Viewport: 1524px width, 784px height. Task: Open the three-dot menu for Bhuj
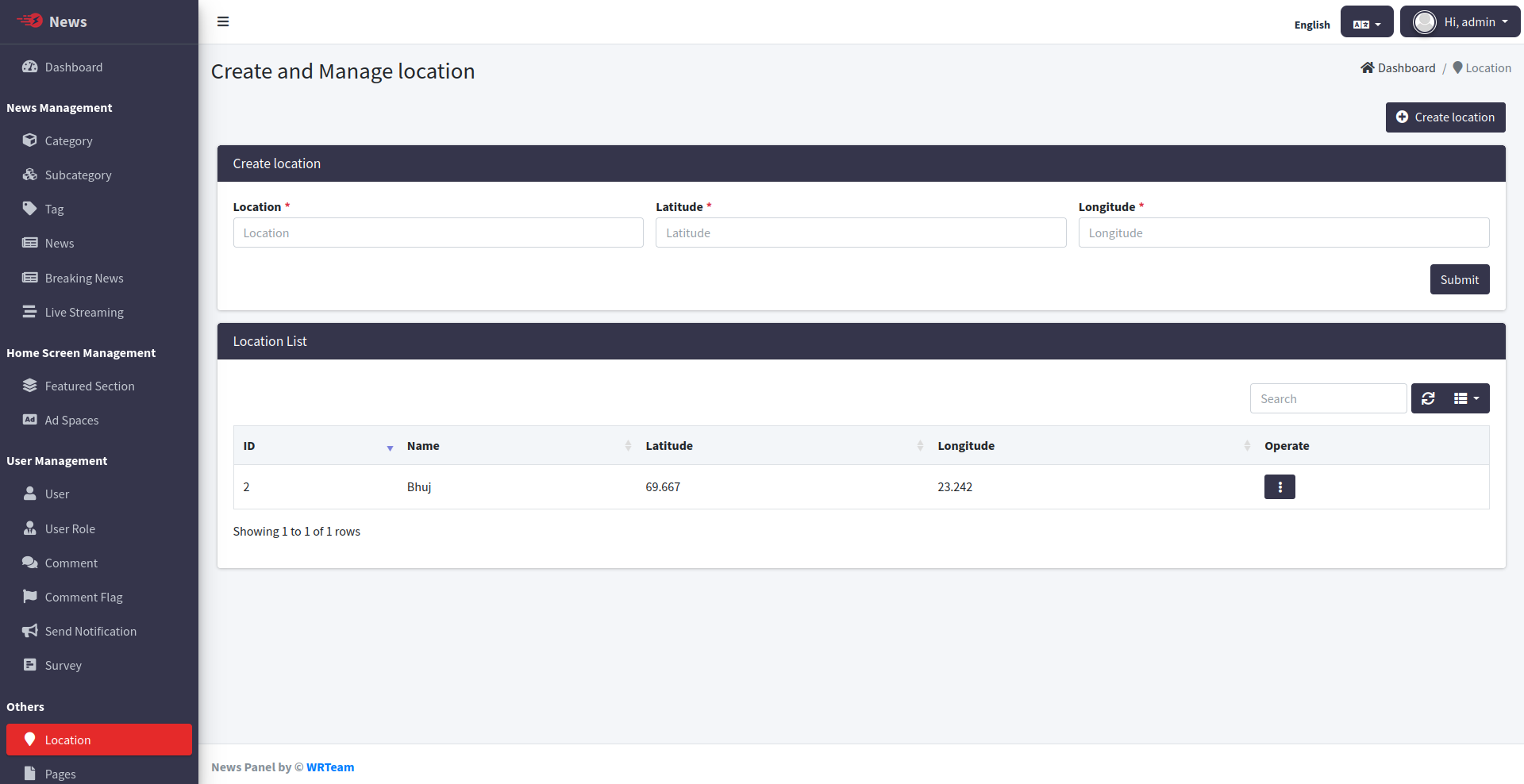tap(1279, 487)
